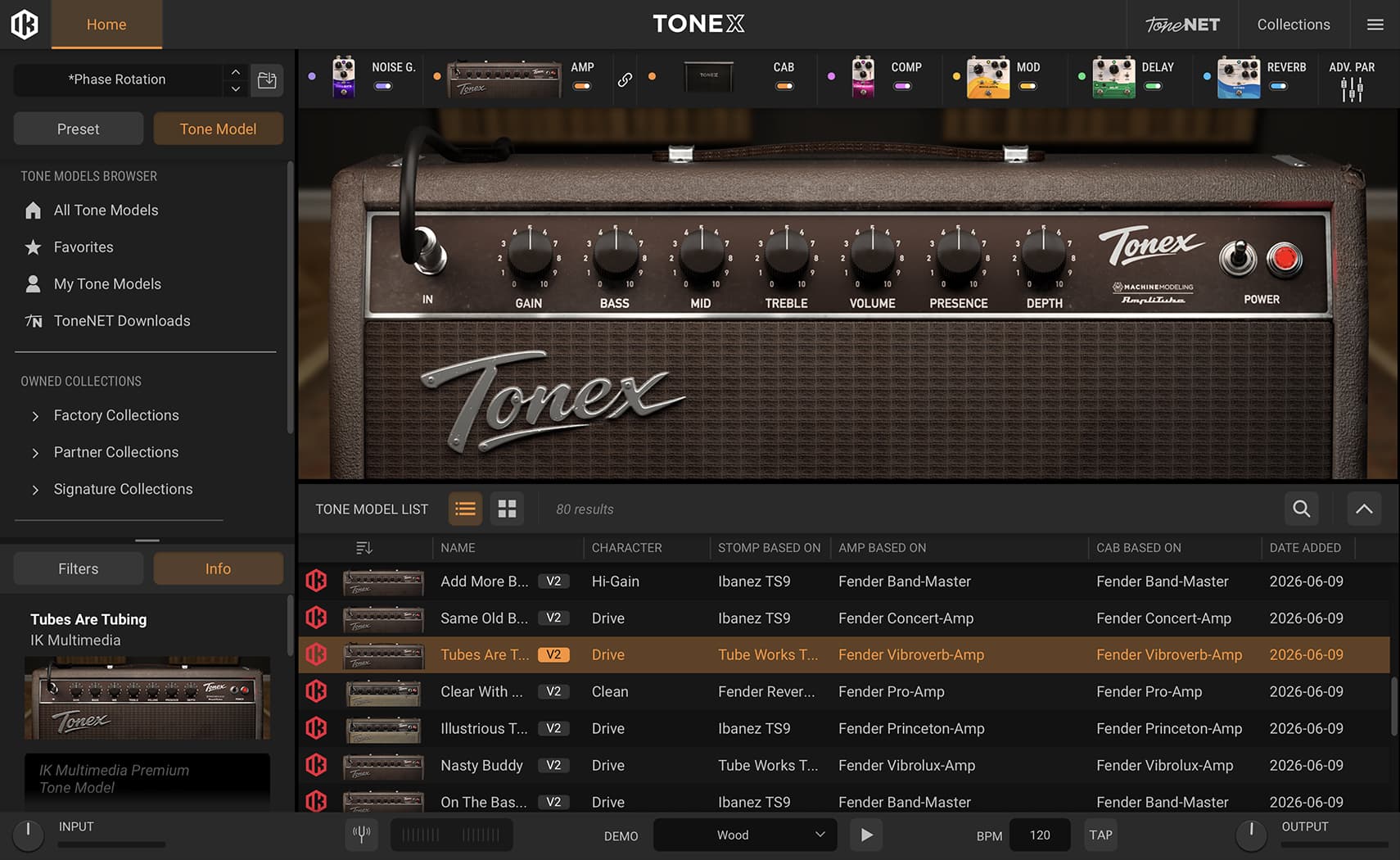Click the search magnifier icon

click(1301, 509)
